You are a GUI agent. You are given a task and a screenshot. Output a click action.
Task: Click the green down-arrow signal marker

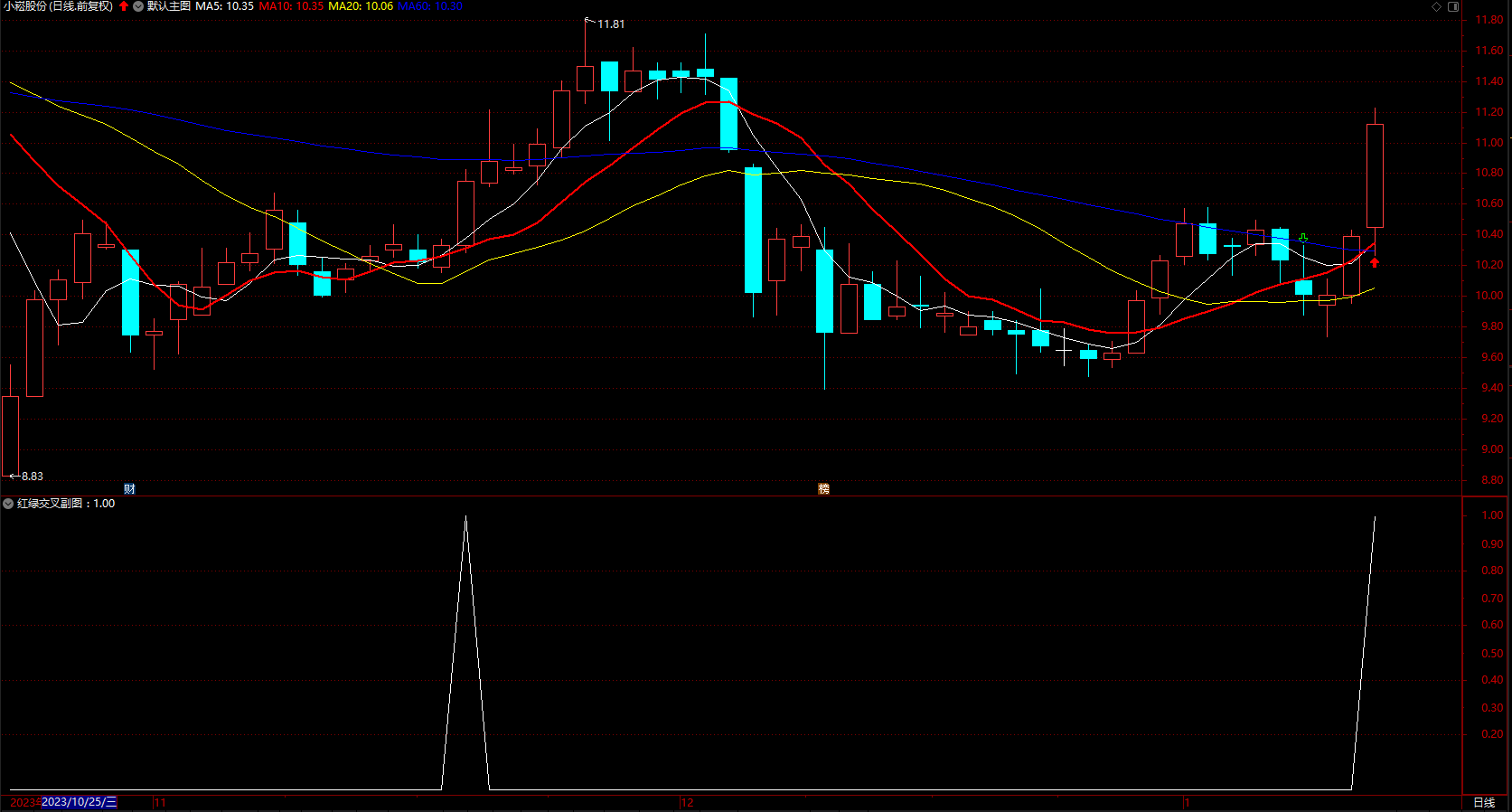[1303, 239]
